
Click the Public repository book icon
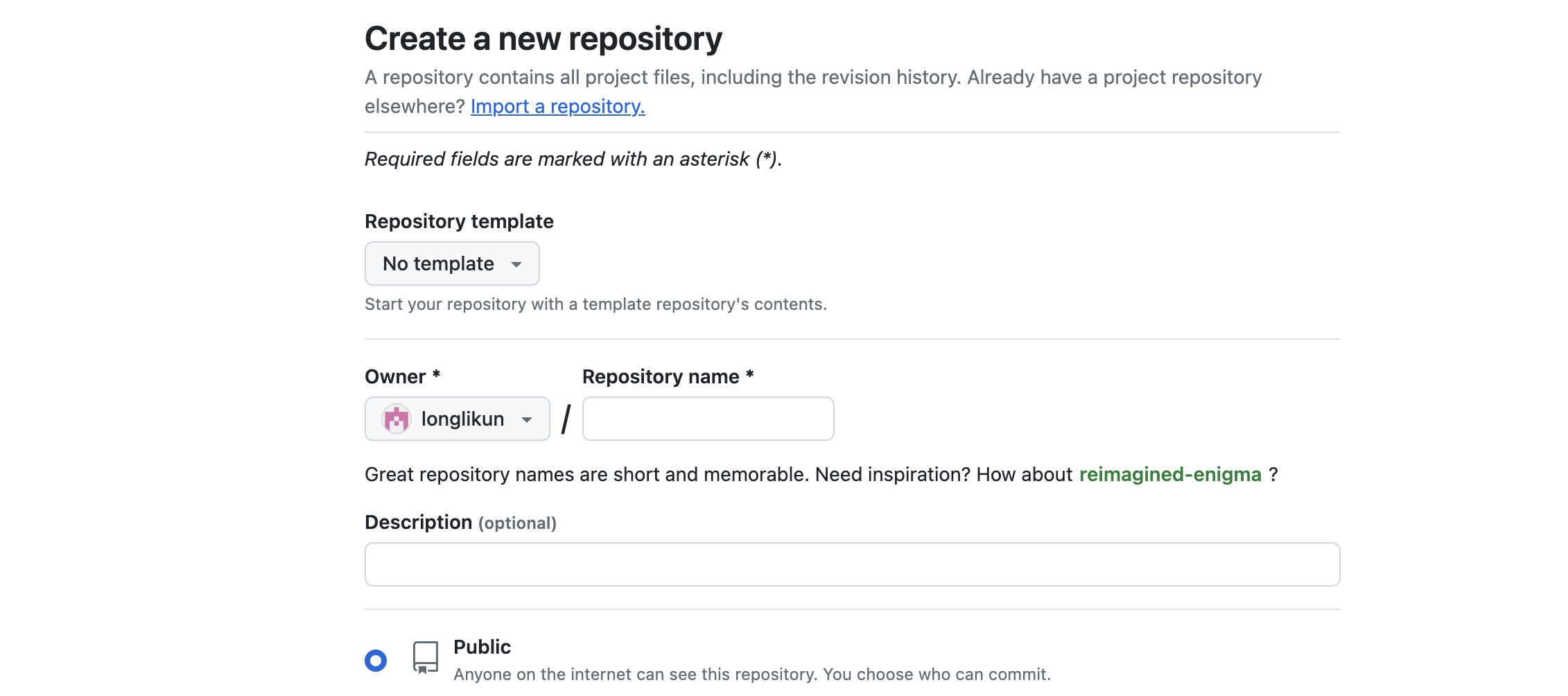point(426,657)
